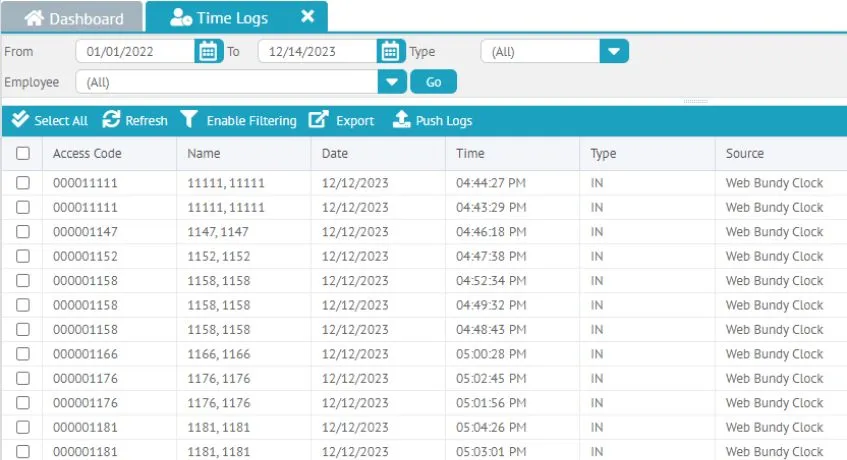The height and width of the screenshot is (460, 847).
Task: Click time cell 04:46:18 PM
Action: 491,232
